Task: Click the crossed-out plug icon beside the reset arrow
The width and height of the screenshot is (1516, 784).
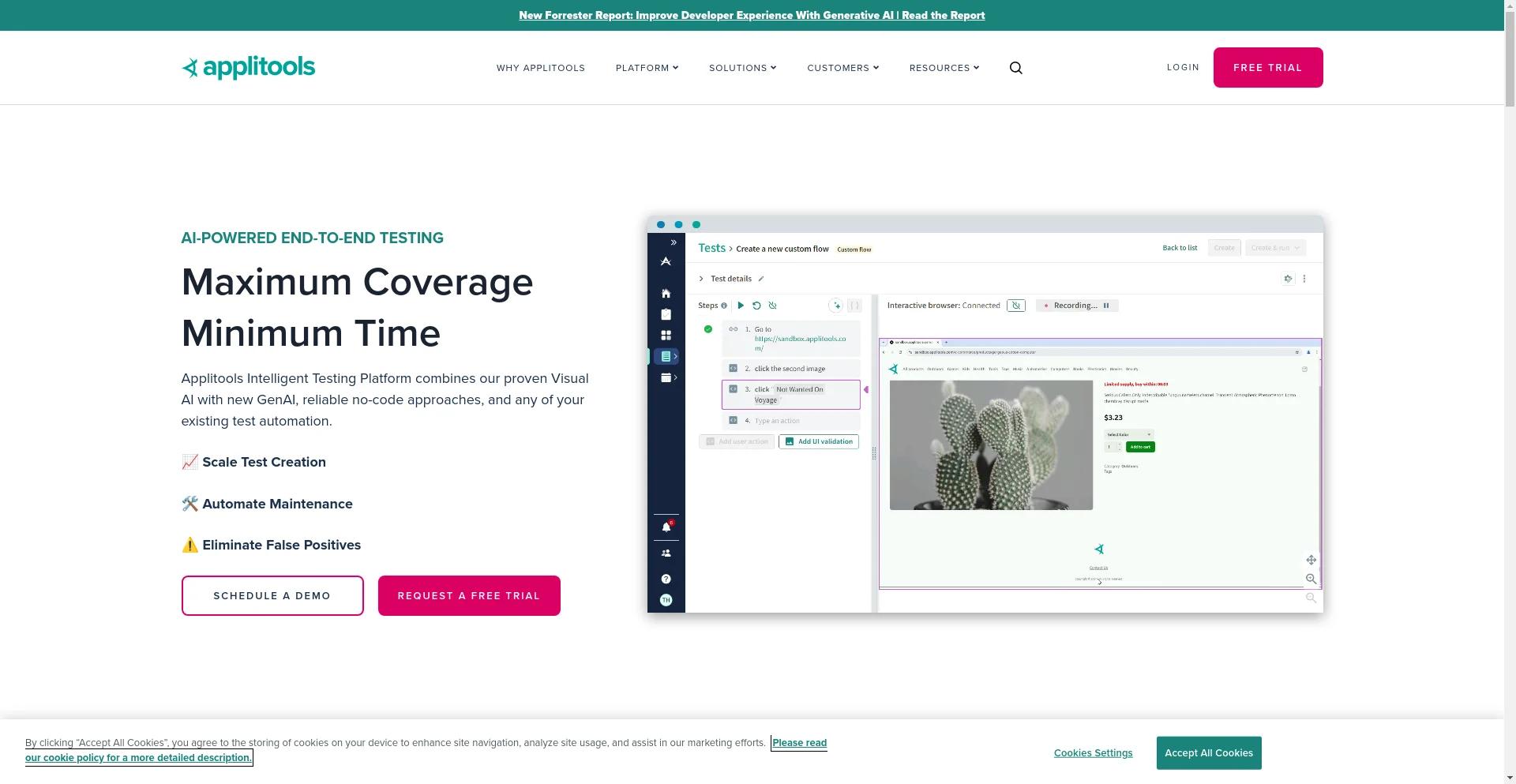Action: coord(772,306)
